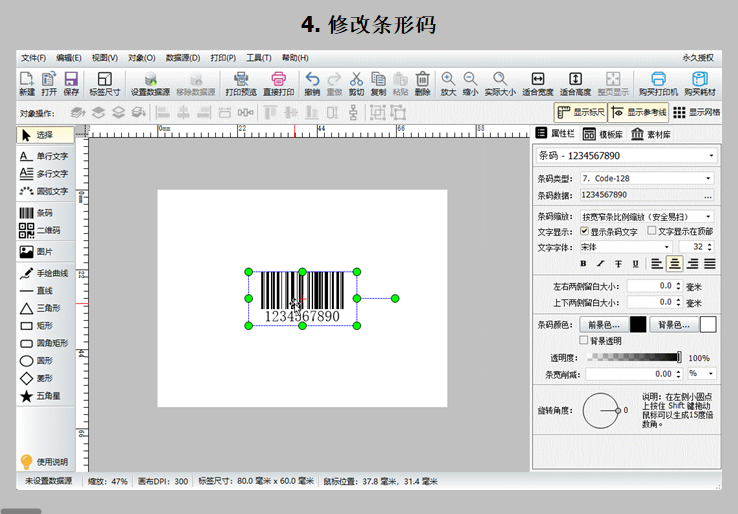This screenshot has height=514, width=738.
Task: Open the 文字字体 宋体 font dropdown
Action: [x=626, y=247]
